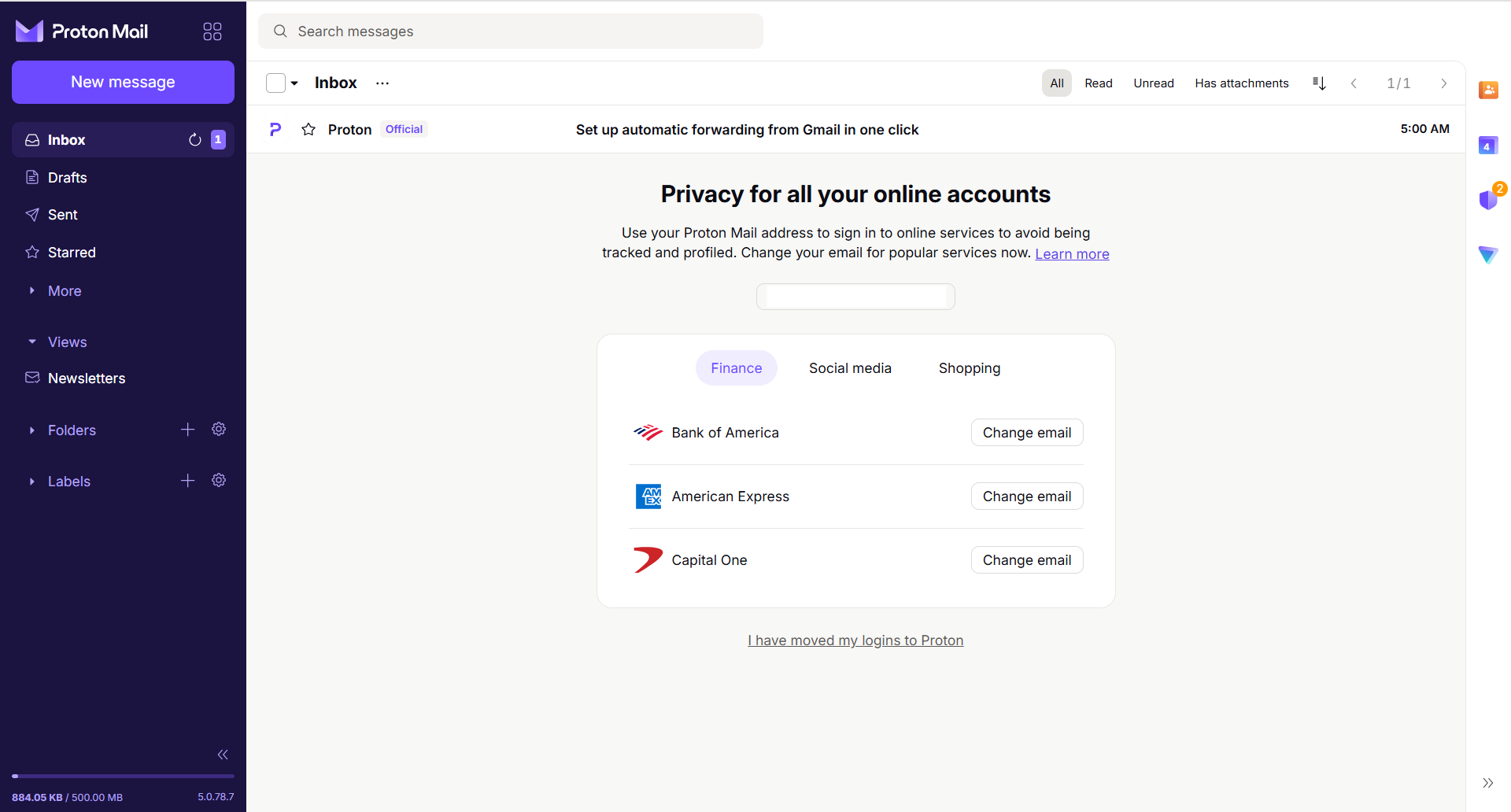Refresh the Inbox with the reload icon
The height and width of the screenshot is (812, 1511).
[195, 140]
